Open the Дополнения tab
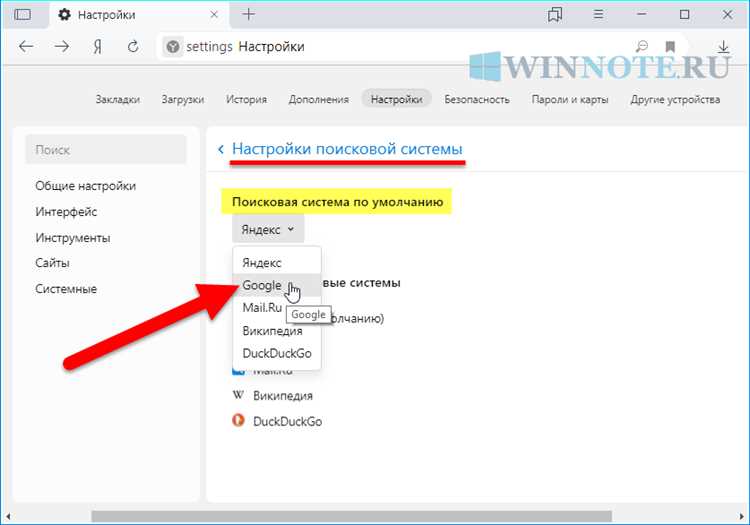The width and height of the screenshot is (750, 525). (x=318, y=99)
